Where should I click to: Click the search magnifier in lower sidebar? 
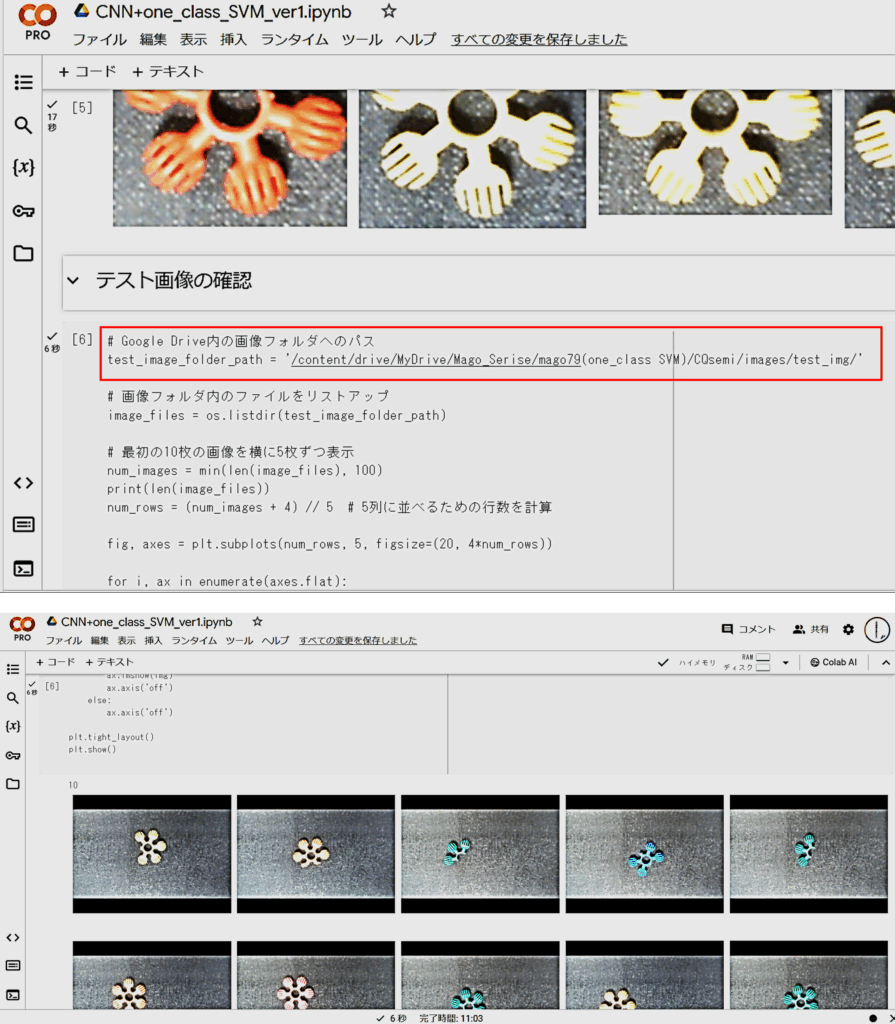point(13,698)
